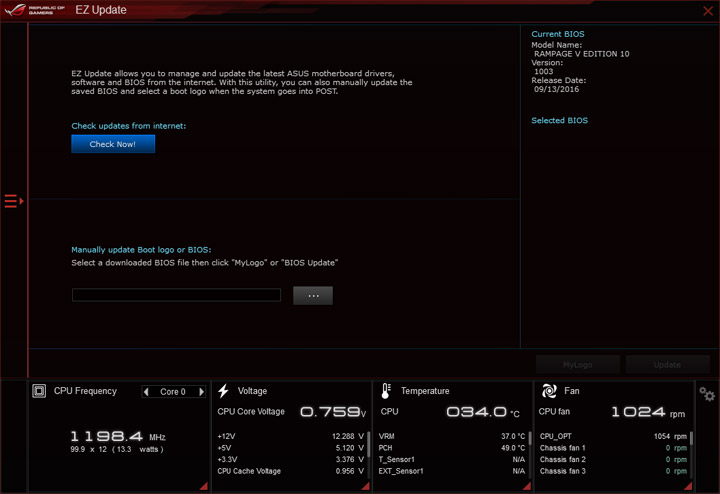
Task: Click the 'Core 0' selector label
Action: (173, 392)
